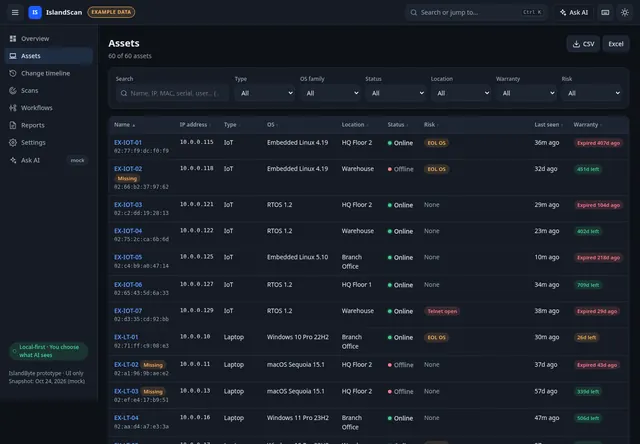The height and width of the screenshot is (444, 640).
Task: Collapse sidebar with hamburger menu icon
Action: 15,12
